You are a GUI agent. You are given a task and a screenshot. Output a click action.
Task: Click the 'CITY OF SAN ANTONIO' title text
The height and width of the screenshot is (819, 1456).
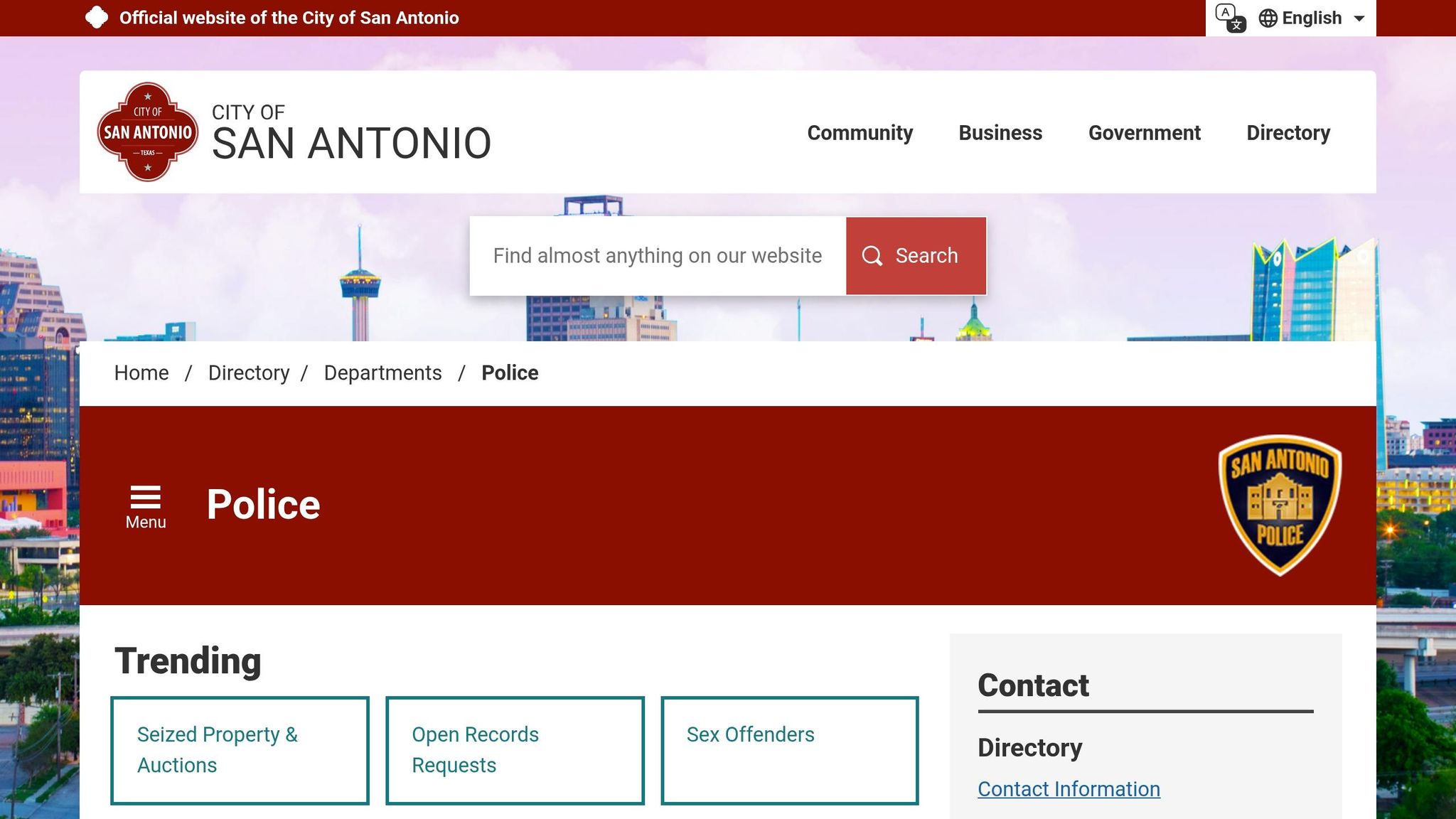351,132
